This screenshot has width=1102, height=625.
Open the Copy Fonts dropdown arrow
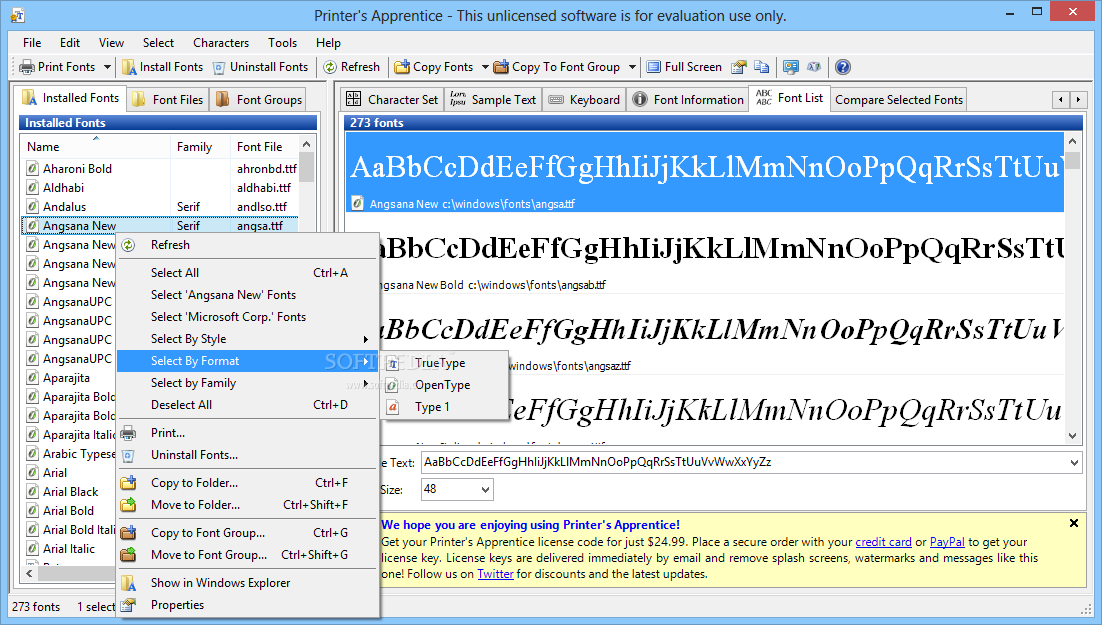point(485,67)
